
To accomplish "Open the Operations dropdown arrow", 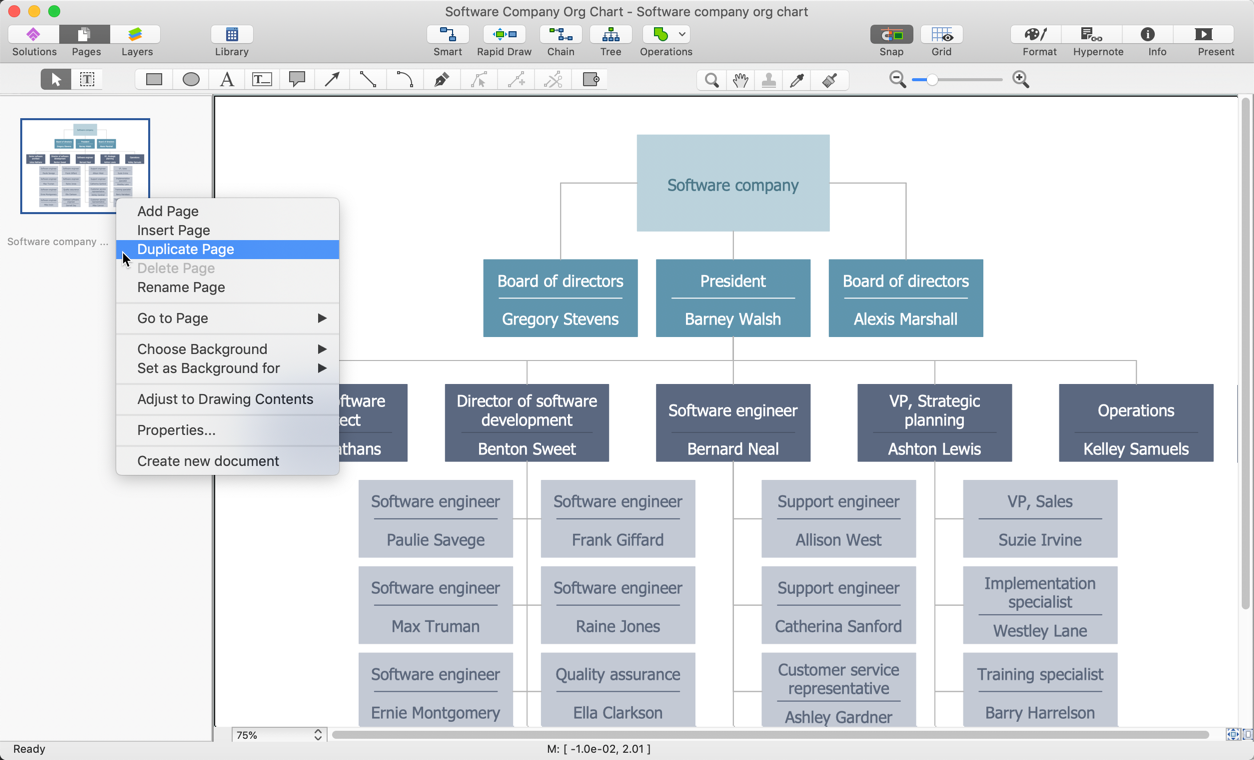I will [683, 34].
